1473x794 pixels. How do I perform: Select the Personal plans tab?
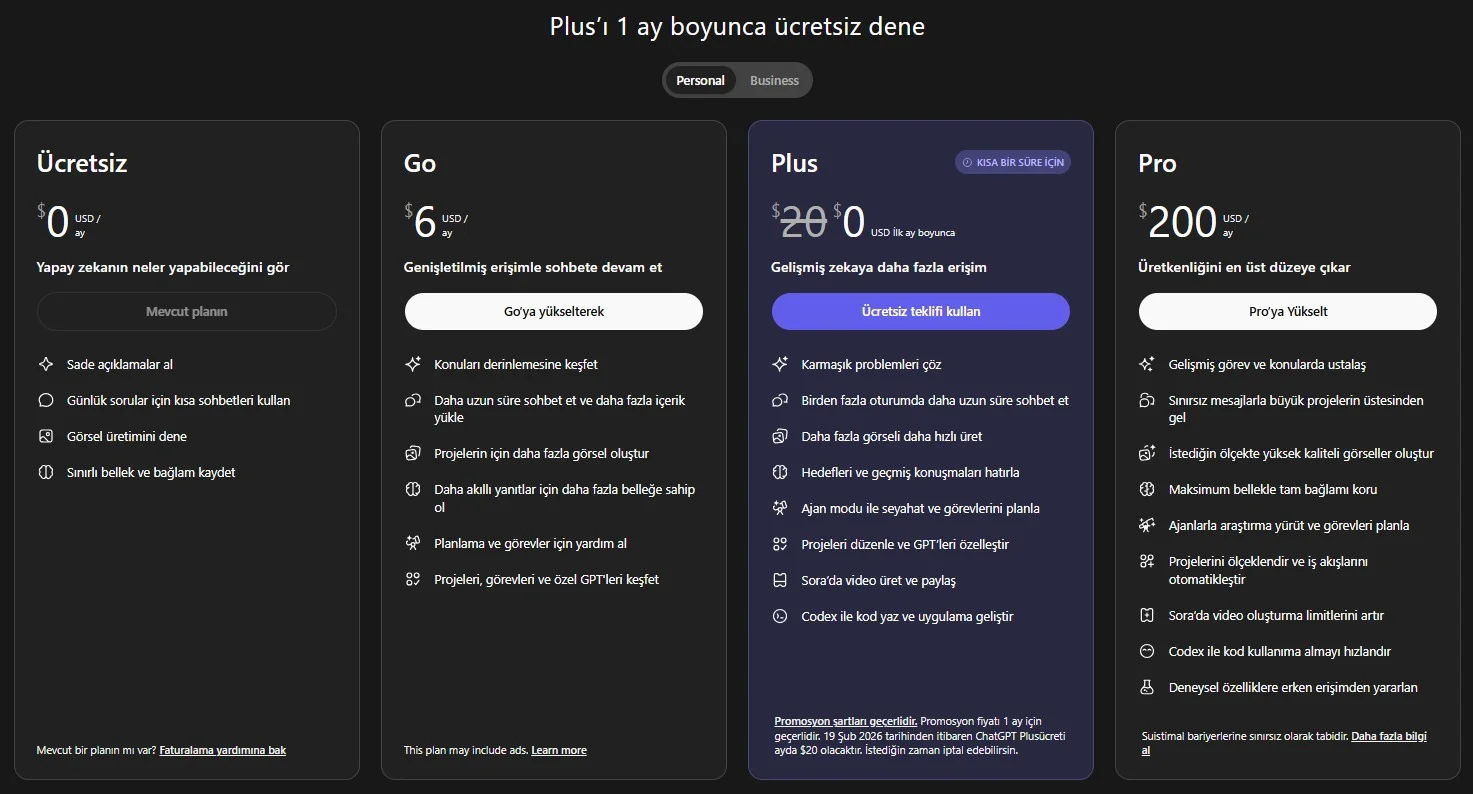pos(700,81)
